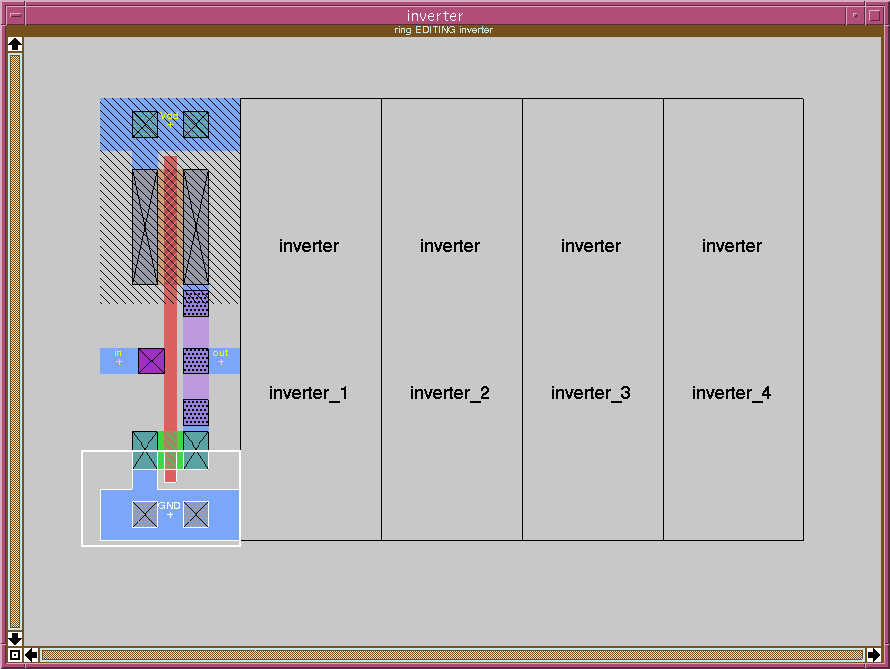Click the GND label in the layout

[x=169, y=506]
